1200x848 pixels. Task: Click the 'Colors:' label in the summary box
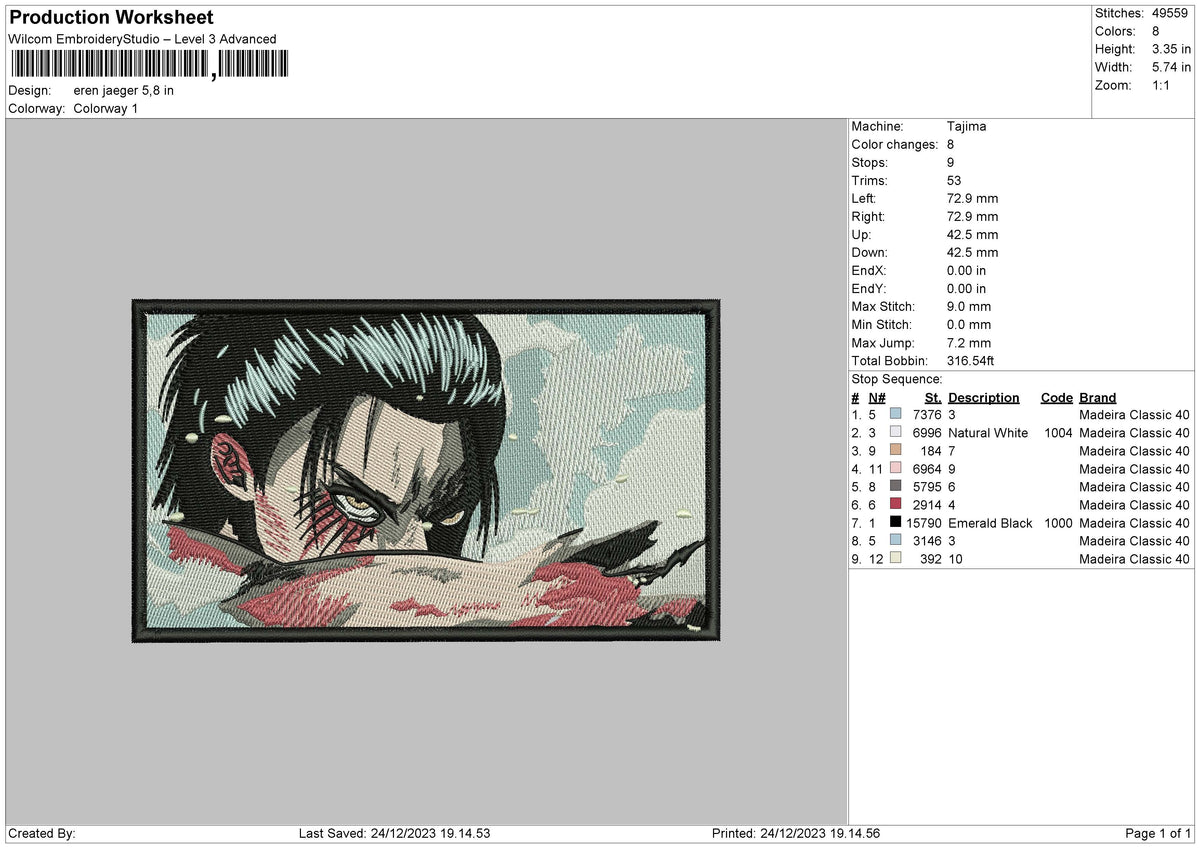pyautogui.click(x=1116, y=31)
